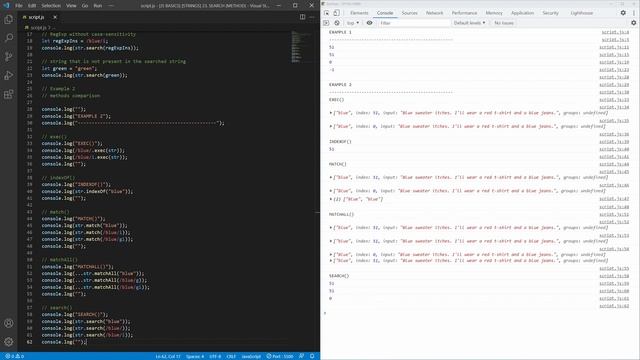Switch to the Lighthouse tab in DevTools
Screen dimensions: 640x360
click(582, 13)
